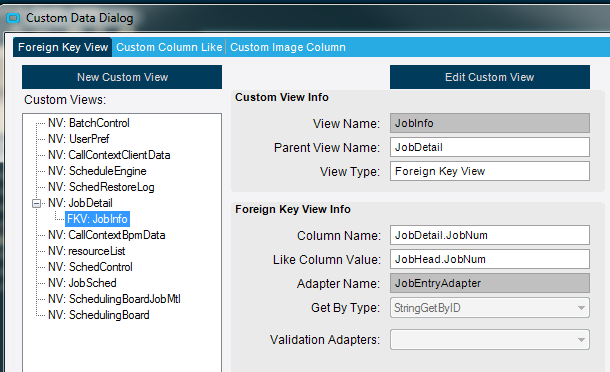Open the Validation Adapters dropdown
The width and height of the screenshot is (610, 372).
point(490,340)
